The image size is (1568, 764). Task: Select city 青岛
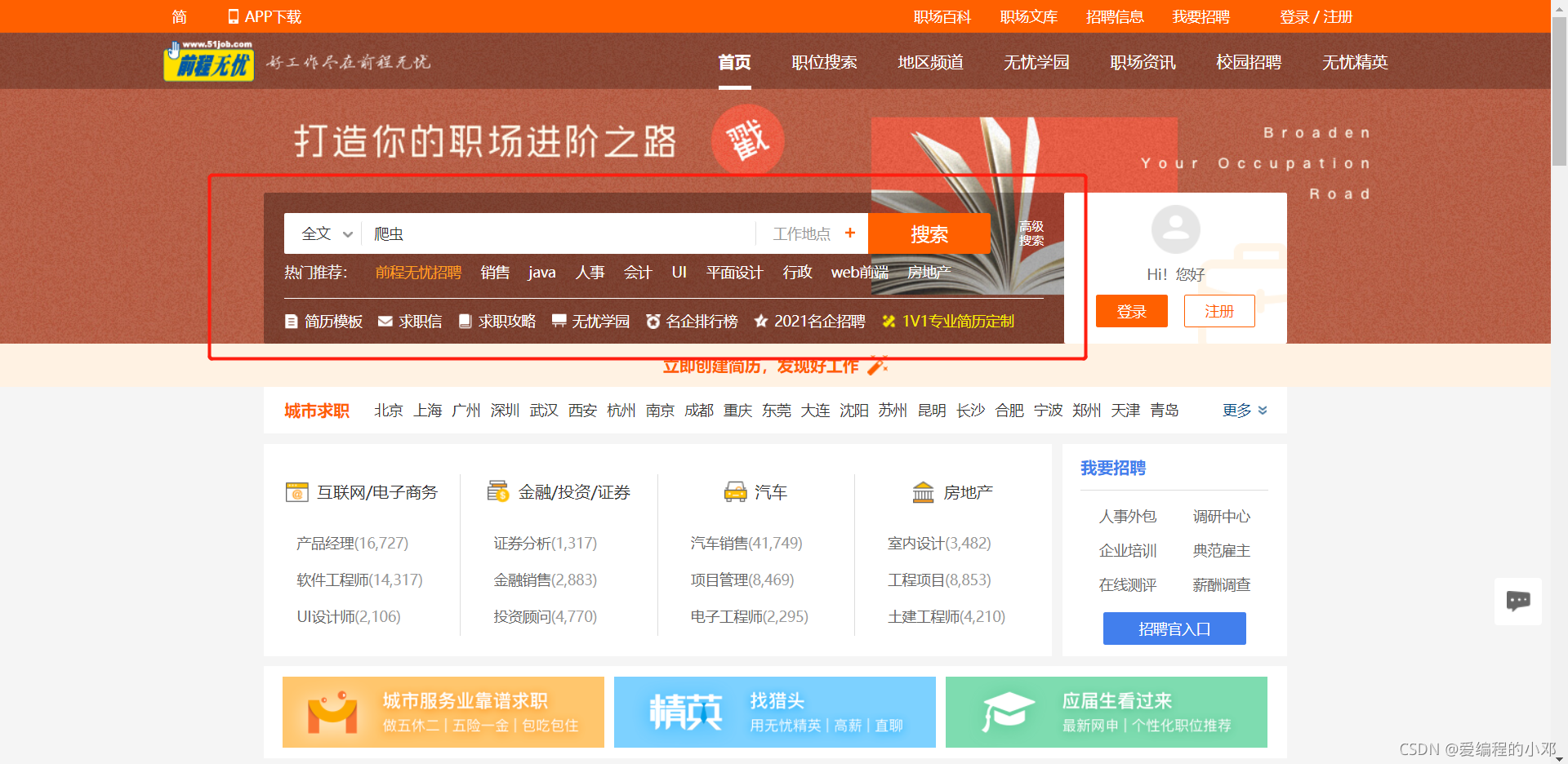coord(1164,411)
